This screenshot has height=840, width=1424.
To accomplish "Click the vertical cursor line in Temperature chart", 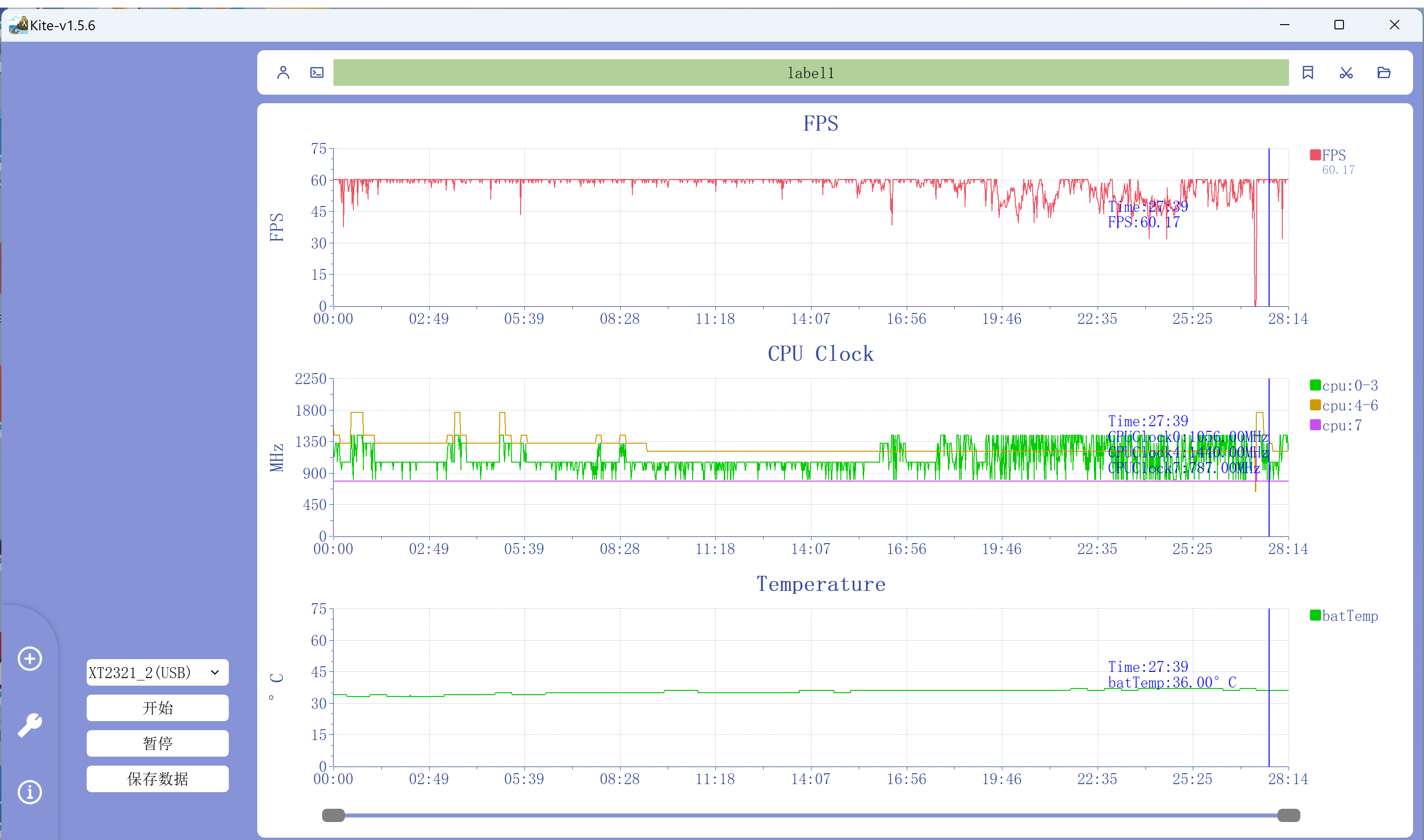I will coord(1269,688).
